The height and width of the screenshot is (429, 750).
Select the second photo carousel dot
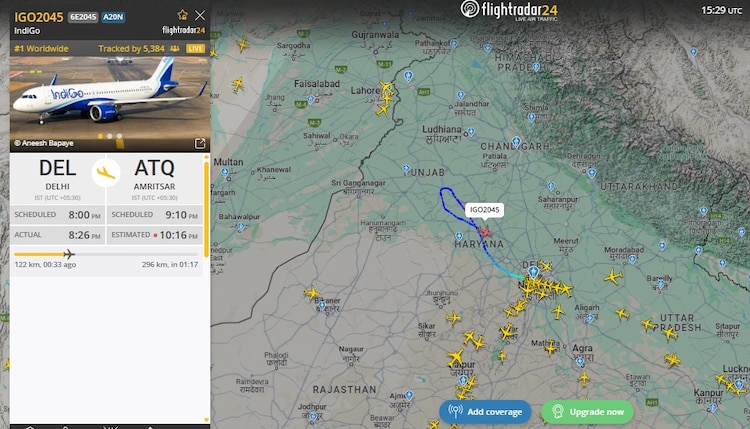pyautogui.click(x=110, y=136)
